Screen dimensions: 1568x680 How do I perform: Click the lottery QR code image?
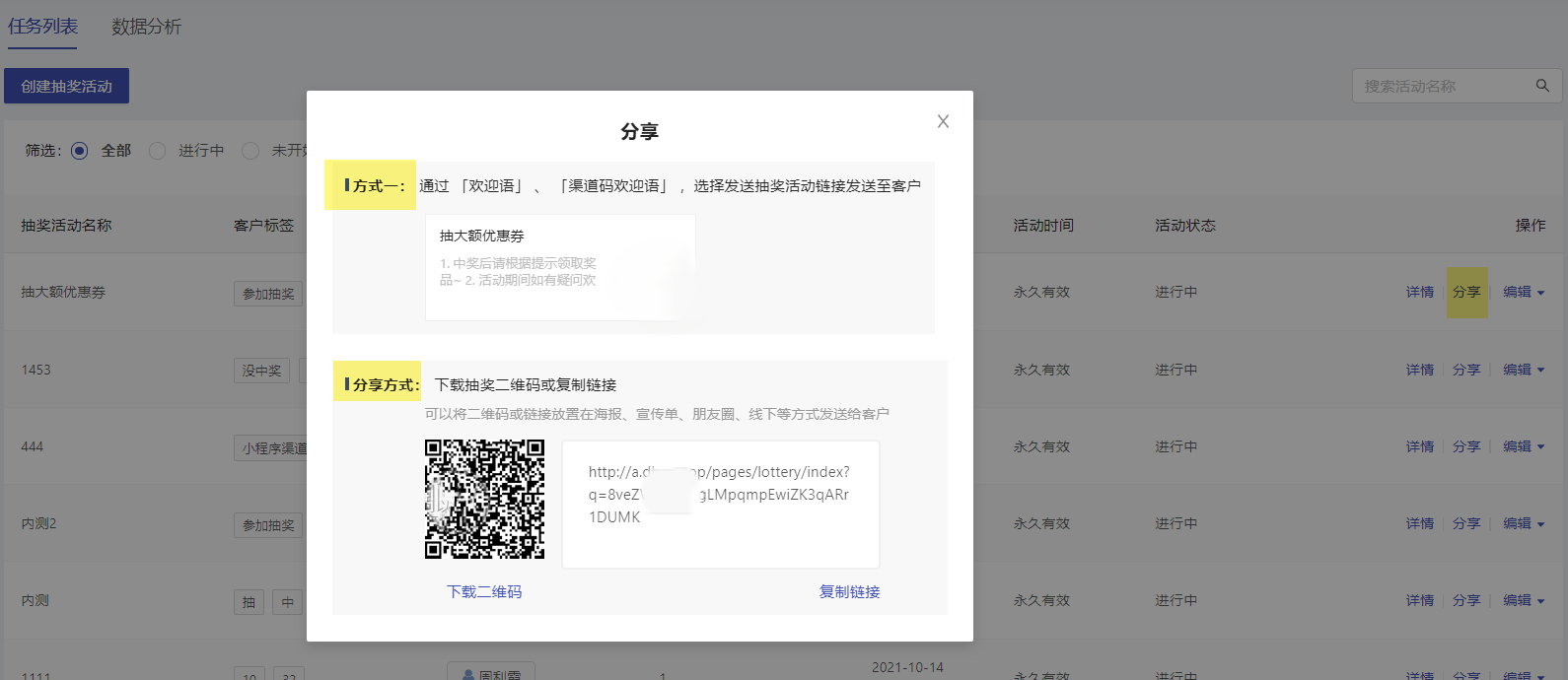pos(484,499)
